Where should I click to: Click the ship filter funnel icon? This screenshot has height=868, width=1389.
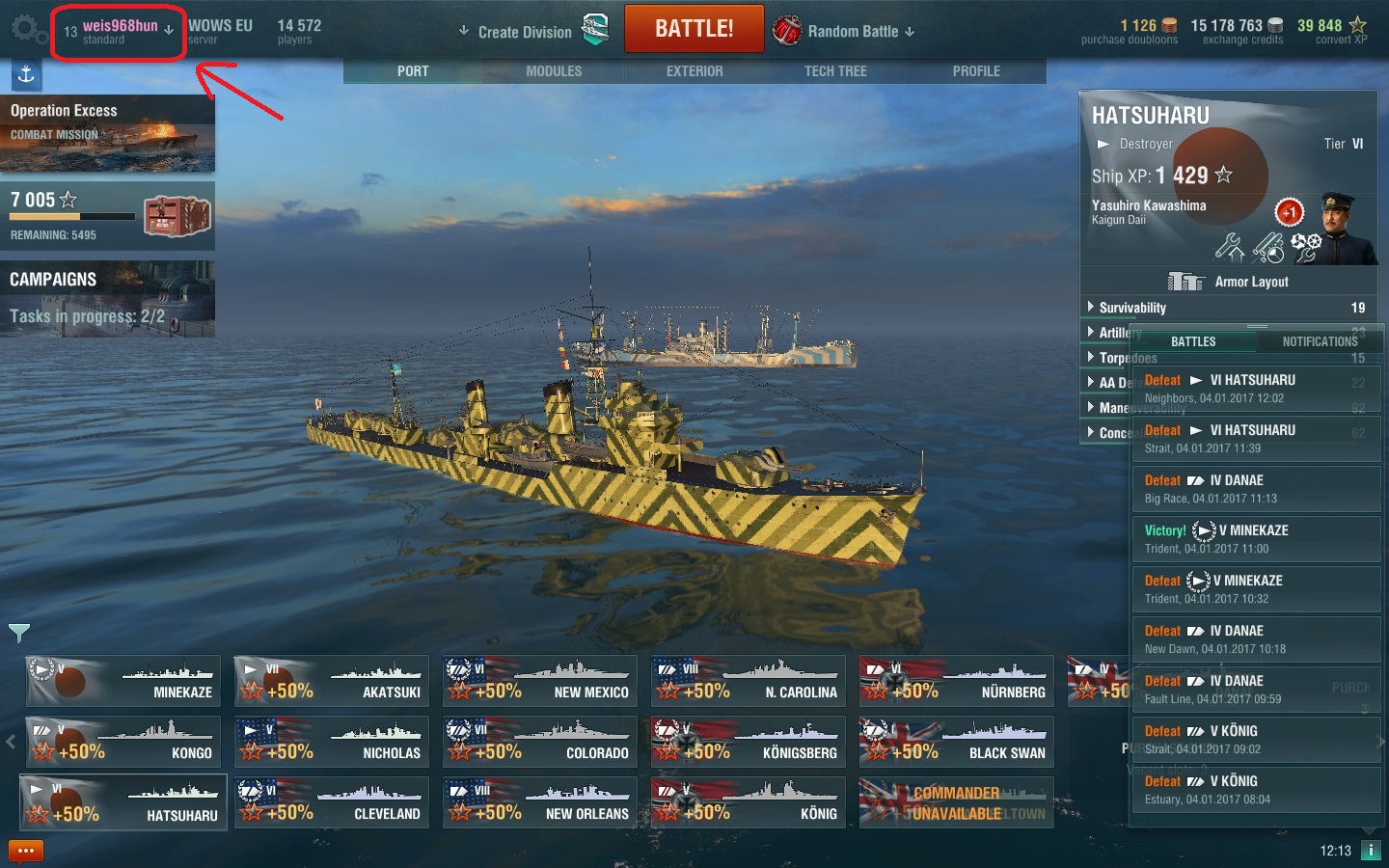(x=19, y=633)
